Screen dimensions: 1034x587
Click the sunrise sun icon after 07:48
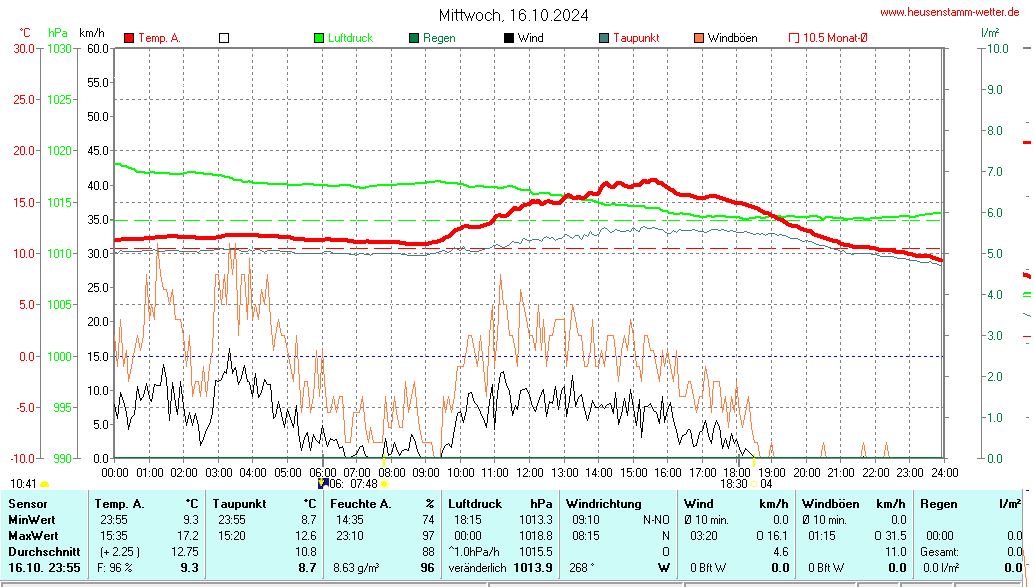coord(384,484)
